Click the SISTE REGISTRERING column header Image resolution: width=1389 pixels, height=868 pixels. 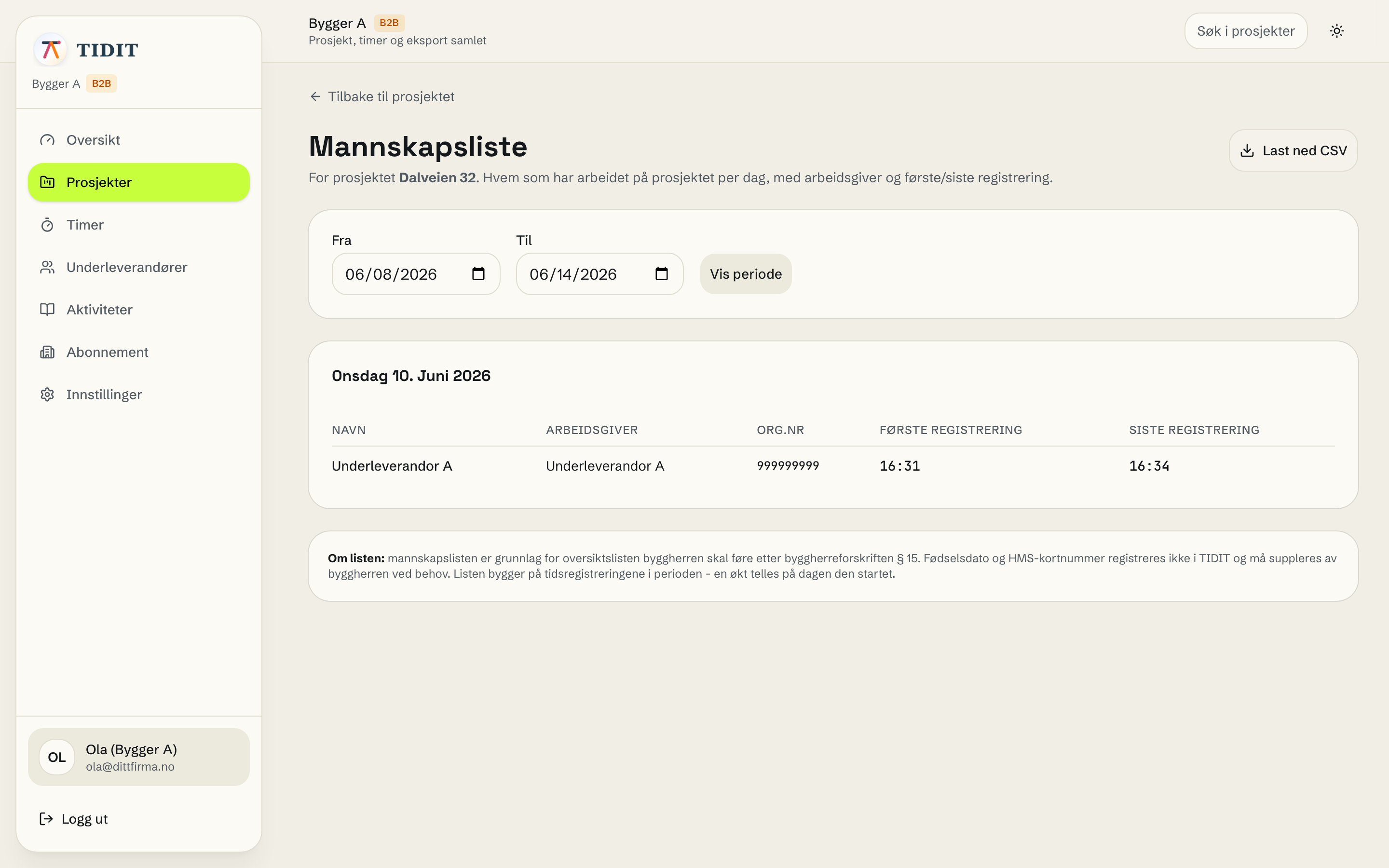point(1194,430)
